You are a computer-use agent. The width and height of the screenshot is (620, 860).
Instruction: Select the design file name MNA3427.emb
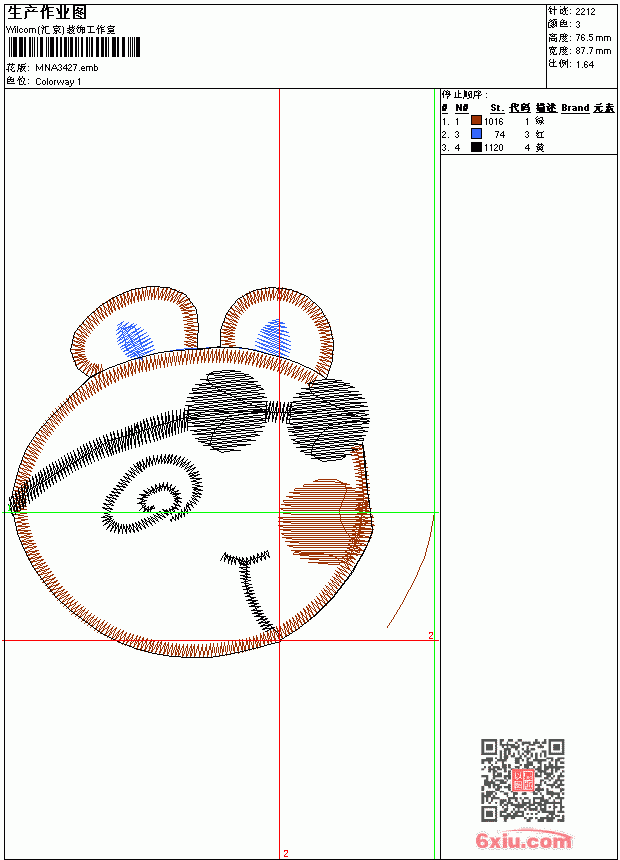tap(67, 68)
